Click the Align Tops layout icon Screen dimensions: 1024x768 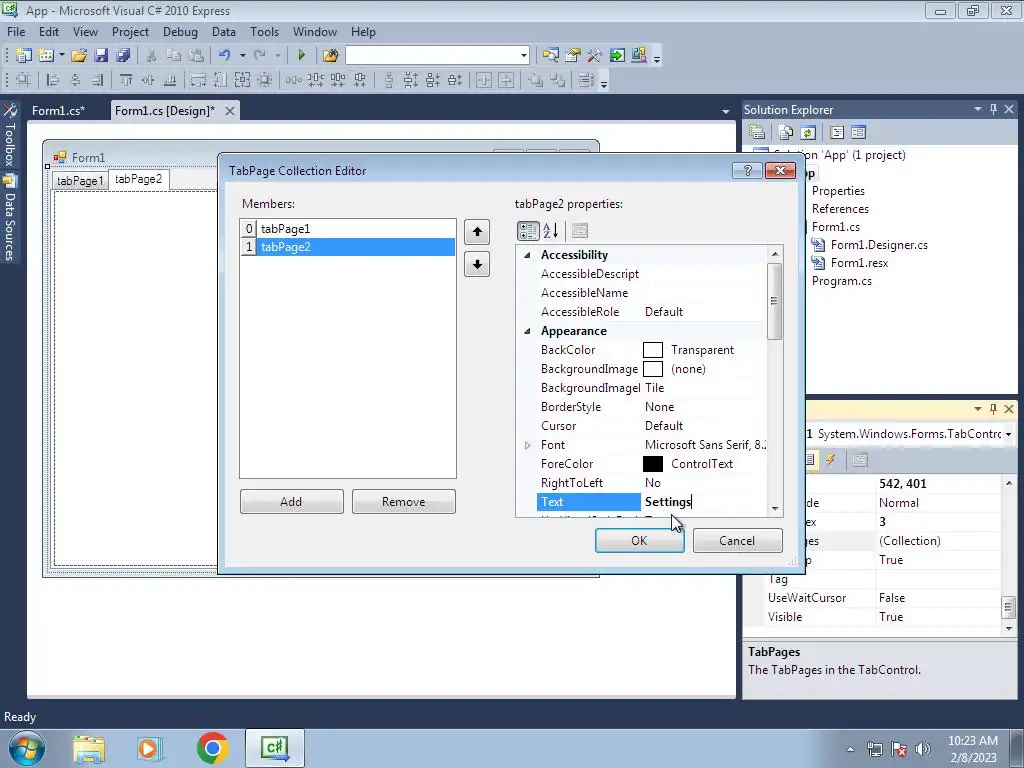click(x=126, y=80)
